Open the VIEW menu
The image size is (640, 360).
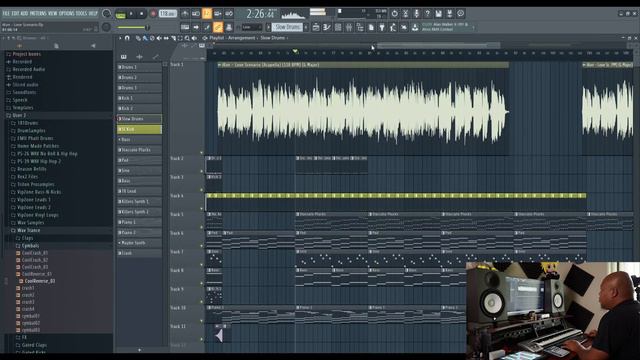click(x=53, y=13)
